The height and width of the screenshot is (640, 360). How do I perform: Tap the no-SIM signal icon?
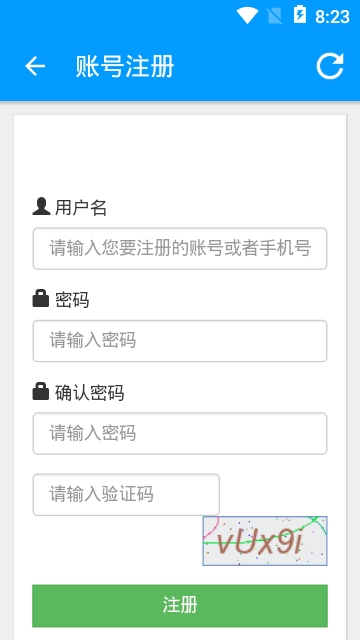coord(275,16)
